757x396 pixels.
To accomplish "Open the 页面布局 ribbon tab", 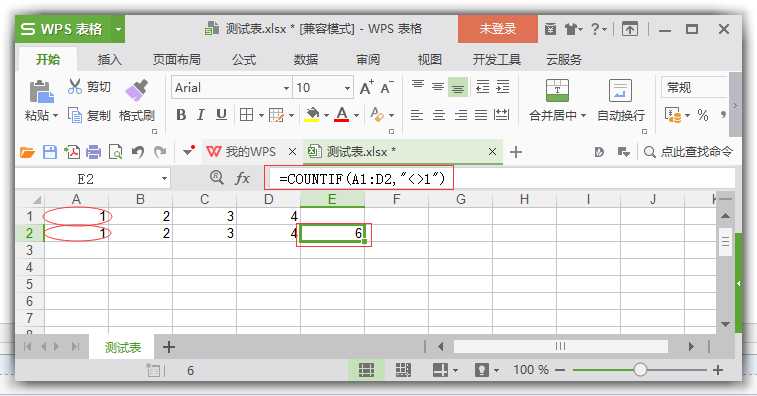I will click(177, 59).
